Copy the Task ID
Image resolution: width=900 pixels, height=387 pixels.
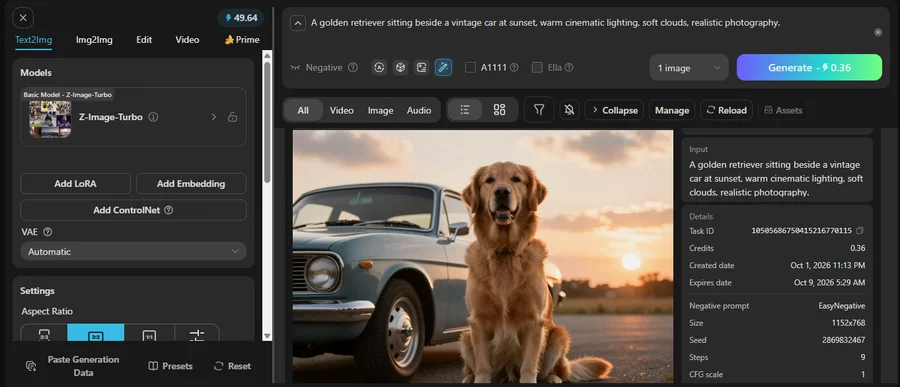(x=859, y=231)
